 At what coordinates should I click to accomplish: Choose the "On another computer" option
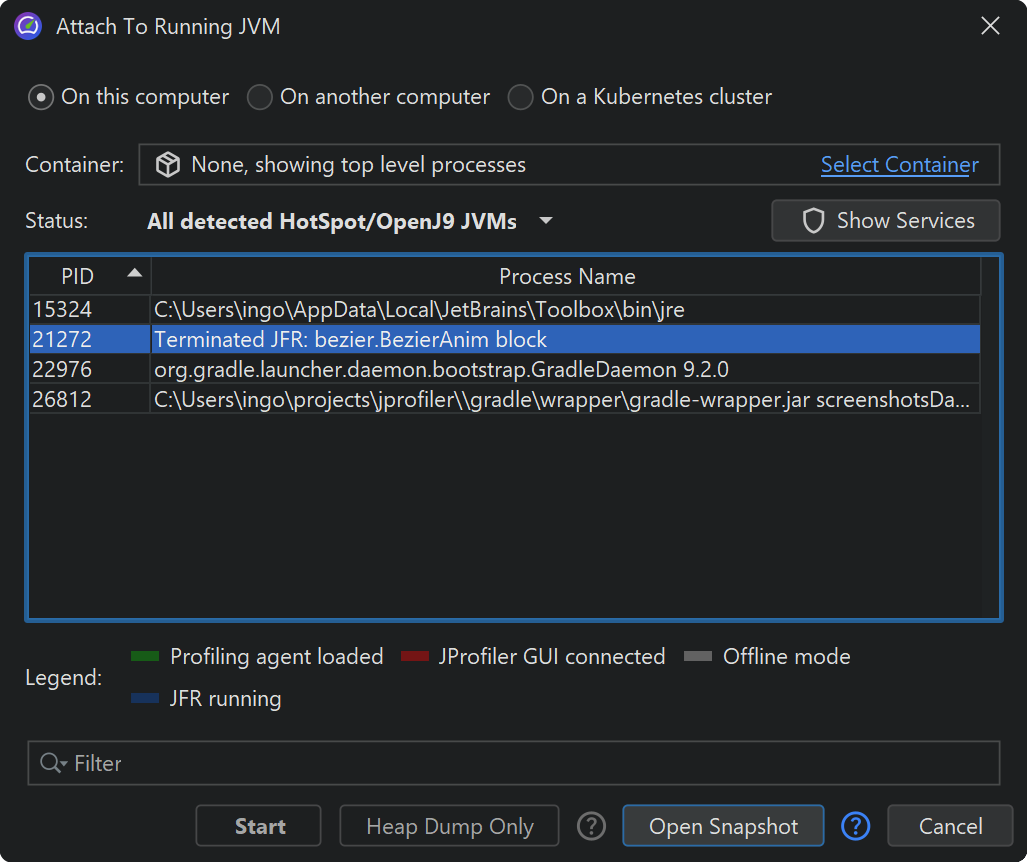click(x=260, y=97)
